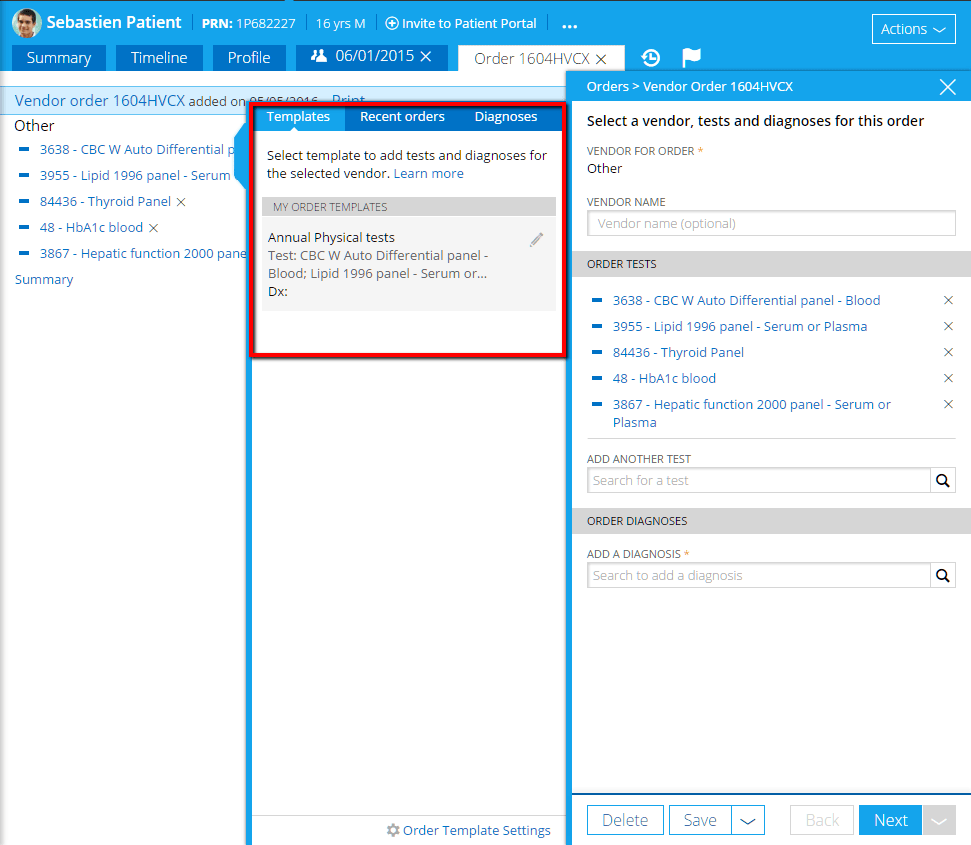The image size is (971, 845).
Task: Click the history clock icon
Action: tap(651, 58)
